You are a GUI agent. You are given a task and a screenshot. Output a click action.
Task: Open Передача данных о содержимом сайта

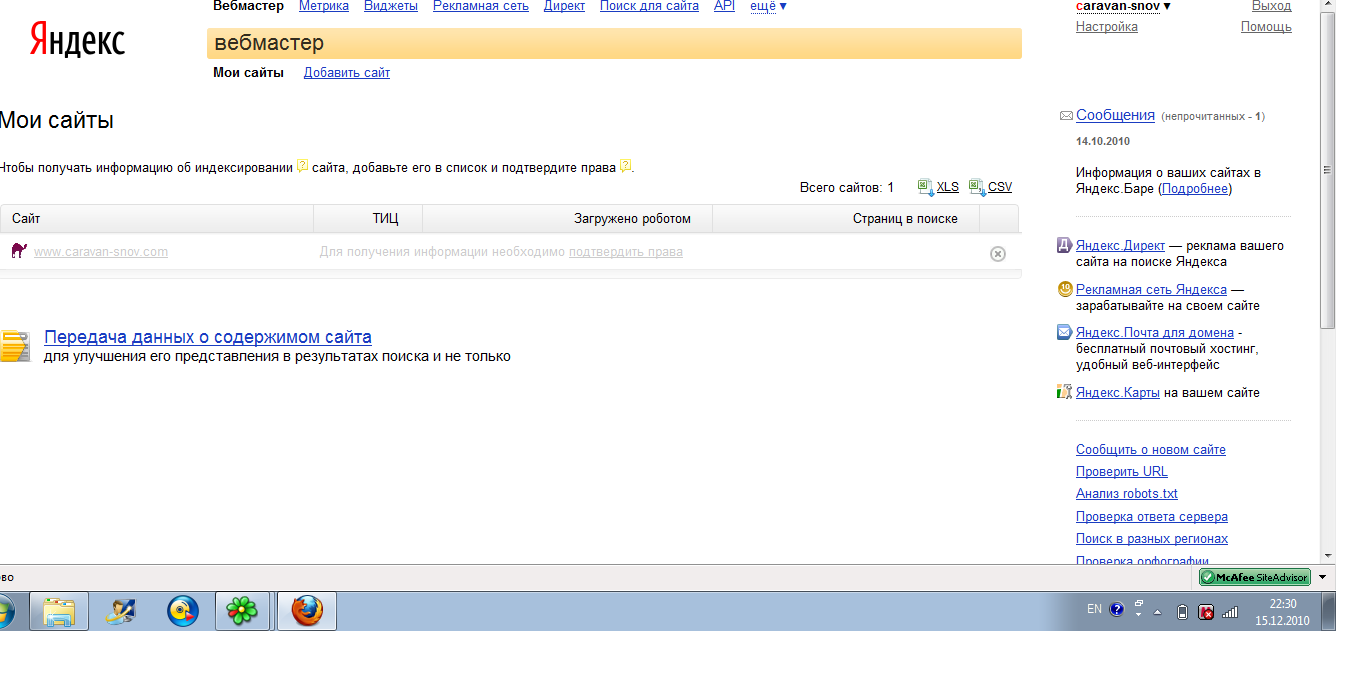click(x=208, y=338)
